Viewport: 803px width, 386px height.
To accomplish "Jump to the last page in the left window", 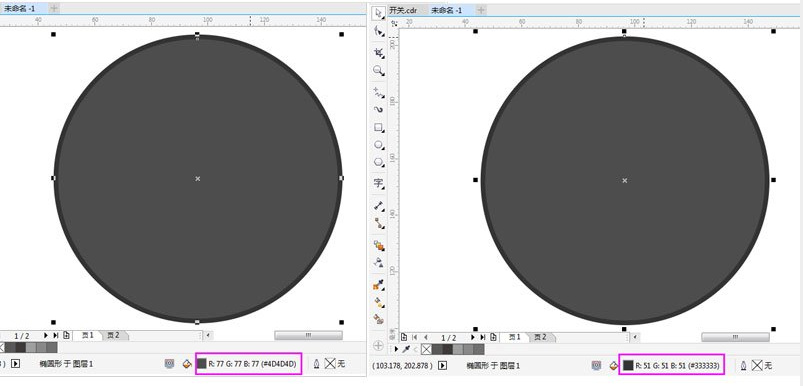I will click(x=55, y=335).
